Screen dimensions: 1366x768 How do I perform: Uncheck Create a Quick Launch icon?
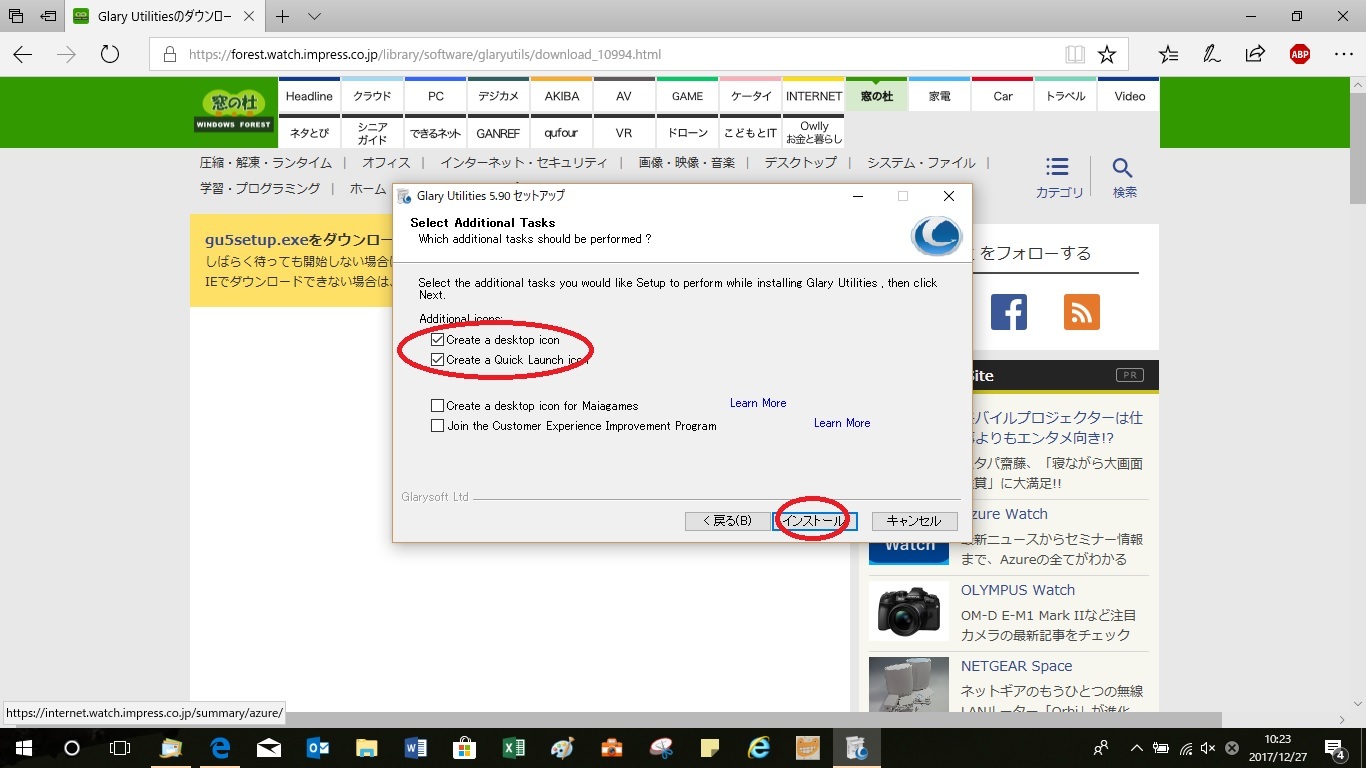[x=437, y=360]
